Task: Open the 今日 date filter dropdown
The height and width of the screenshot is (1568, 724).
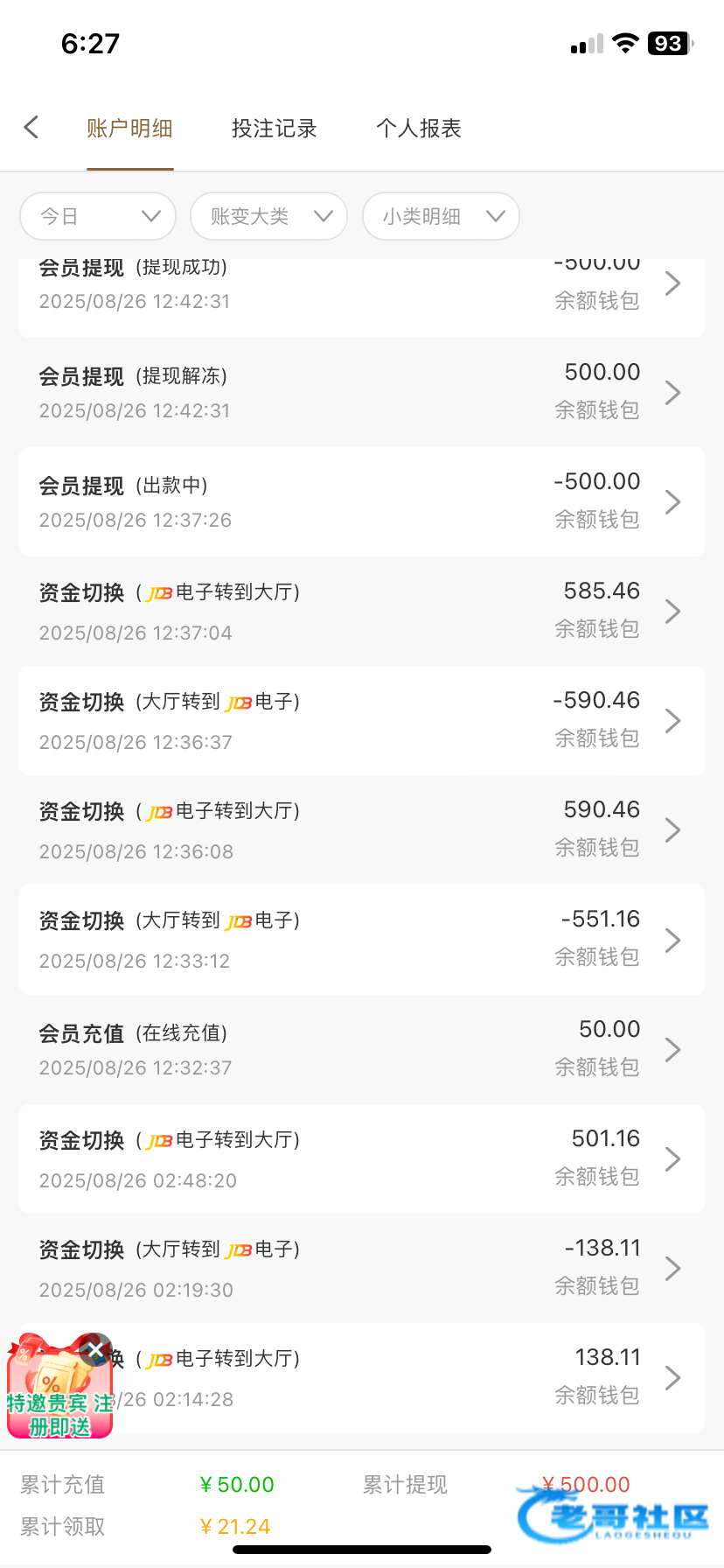Action: tap(98, 216)
